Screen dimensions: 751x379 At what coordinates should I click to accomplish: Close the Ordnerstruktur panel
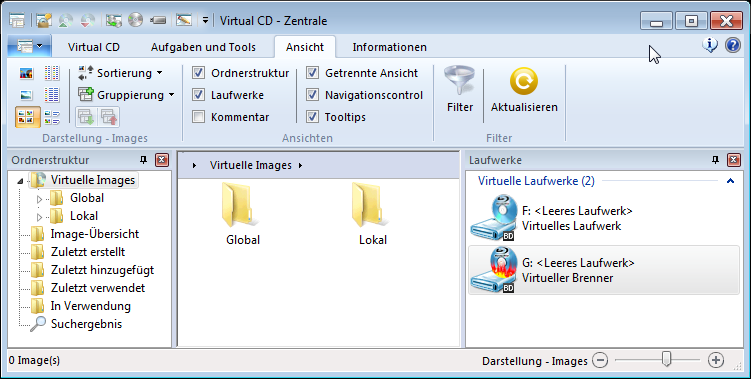click(x=162, y=160)
